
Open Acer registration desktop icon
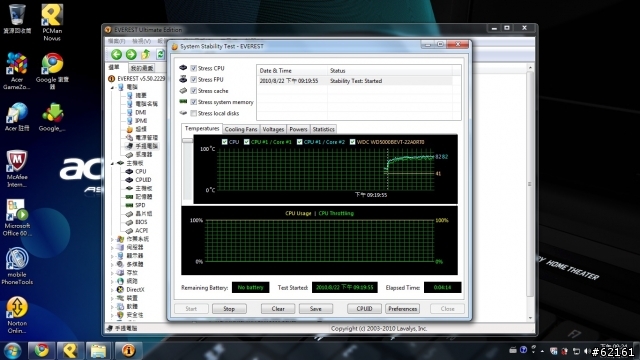pos(17,117)
